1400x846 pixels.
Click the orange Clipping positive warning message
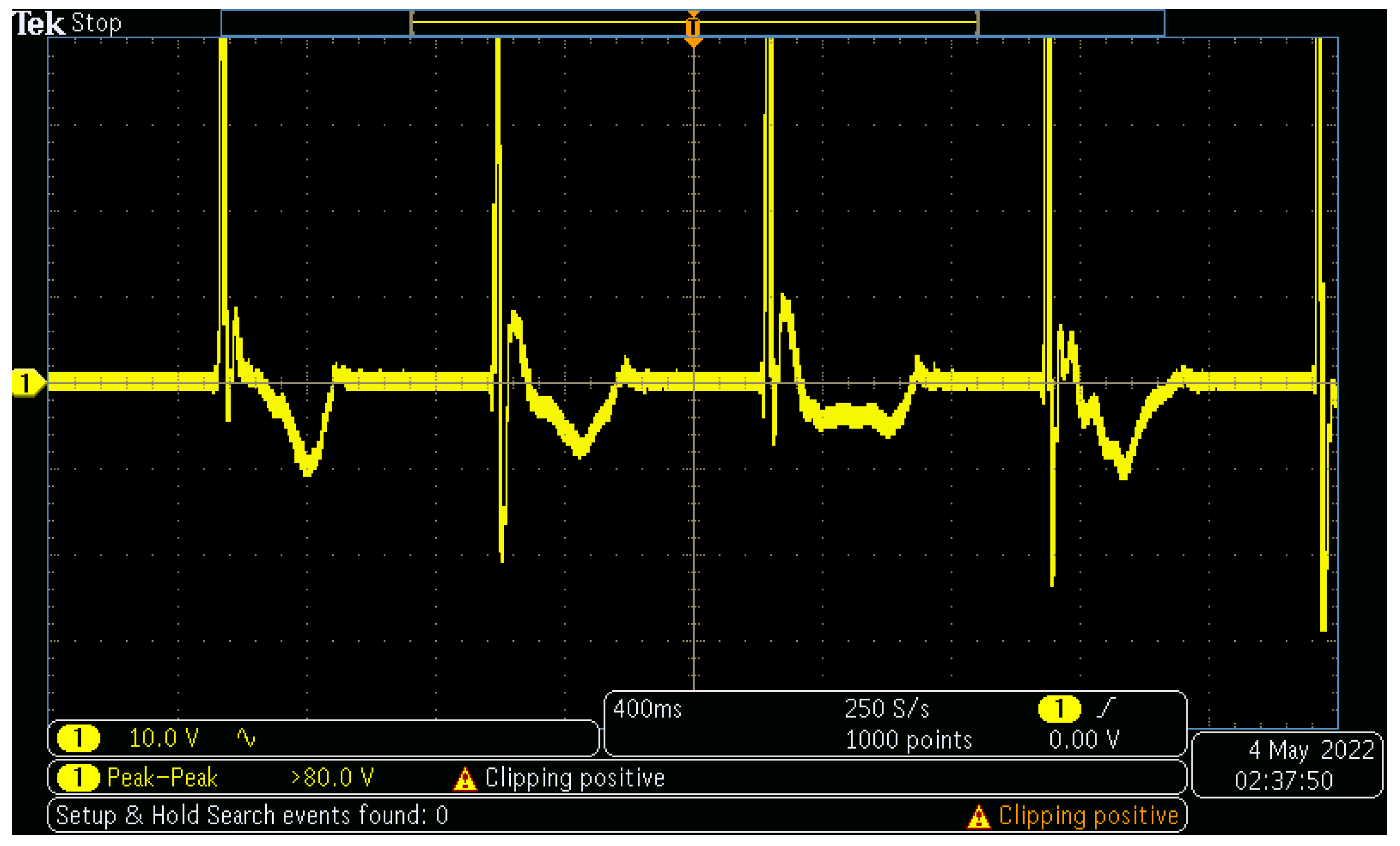pyautogui.click(x=1088, y=815)
